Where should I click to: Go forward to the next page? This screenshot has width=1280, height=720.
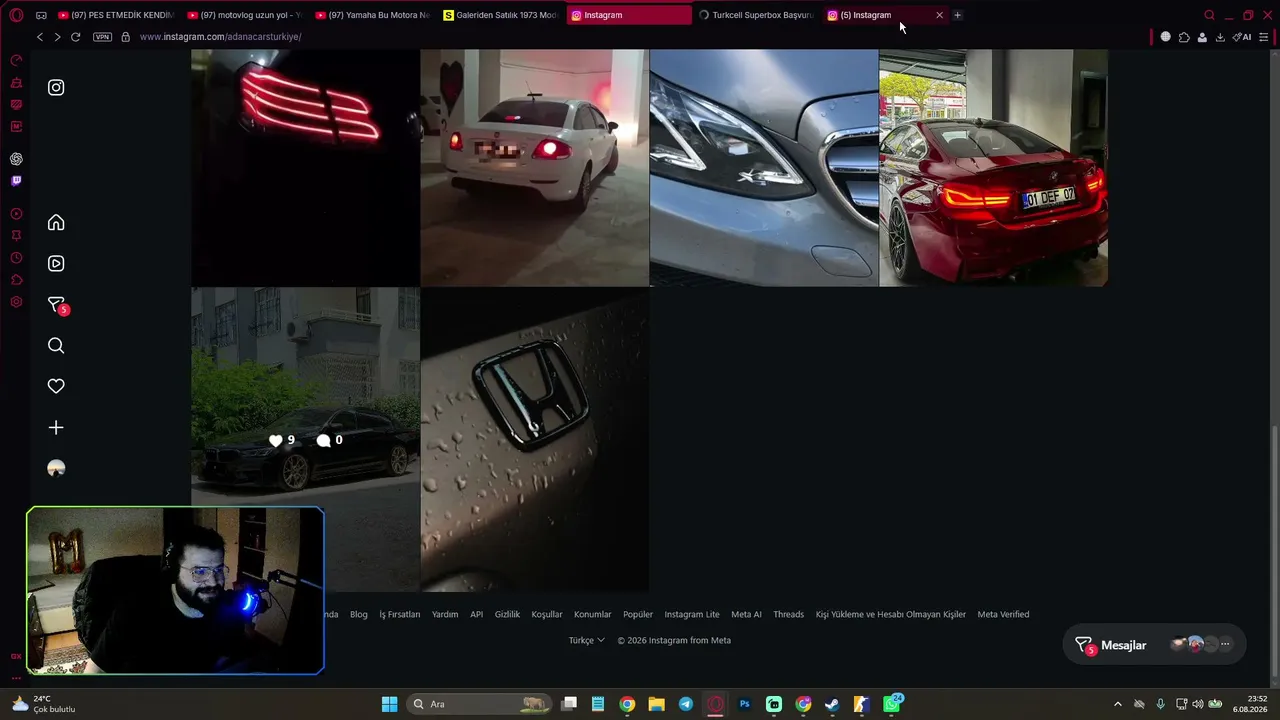[57, 37]
